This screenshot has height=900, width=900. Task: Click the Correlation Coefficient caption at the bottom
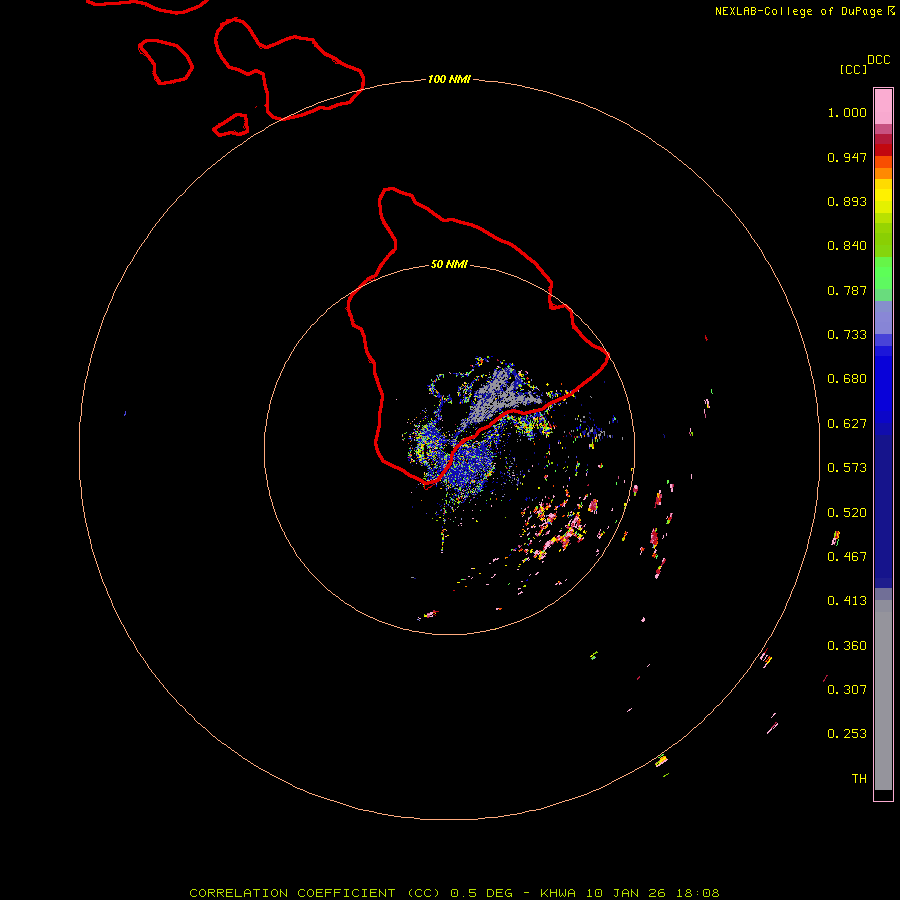click(454, 893)
